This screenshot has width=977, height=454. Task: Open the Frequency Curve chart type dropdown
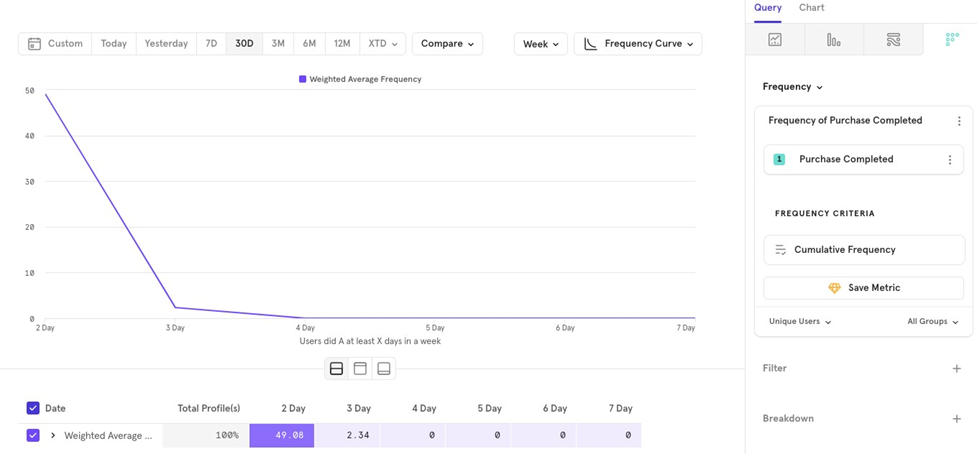tap(638, 44)
